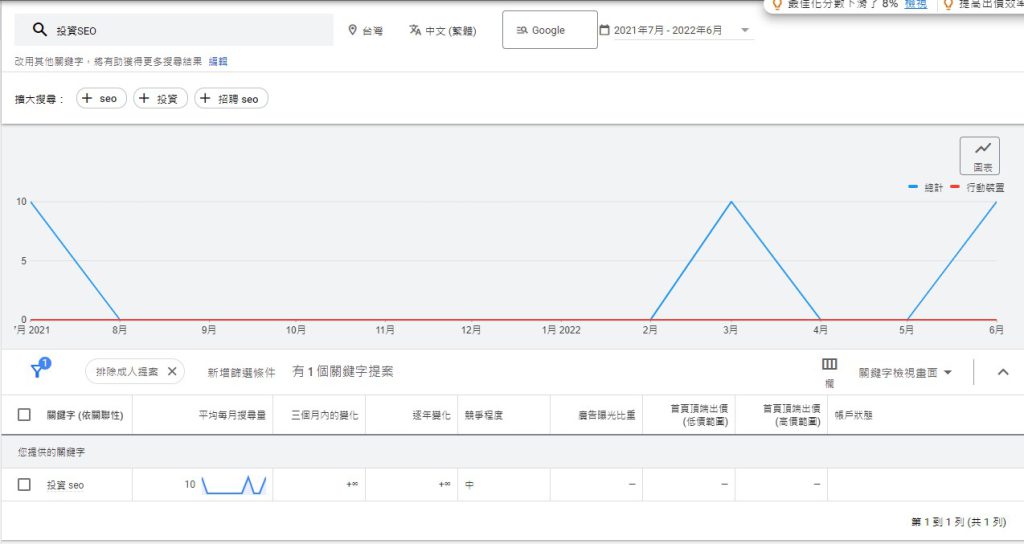Open the 台灣 location setting
The height and width of the screenshot is (544, 1024).
(366, 30)
